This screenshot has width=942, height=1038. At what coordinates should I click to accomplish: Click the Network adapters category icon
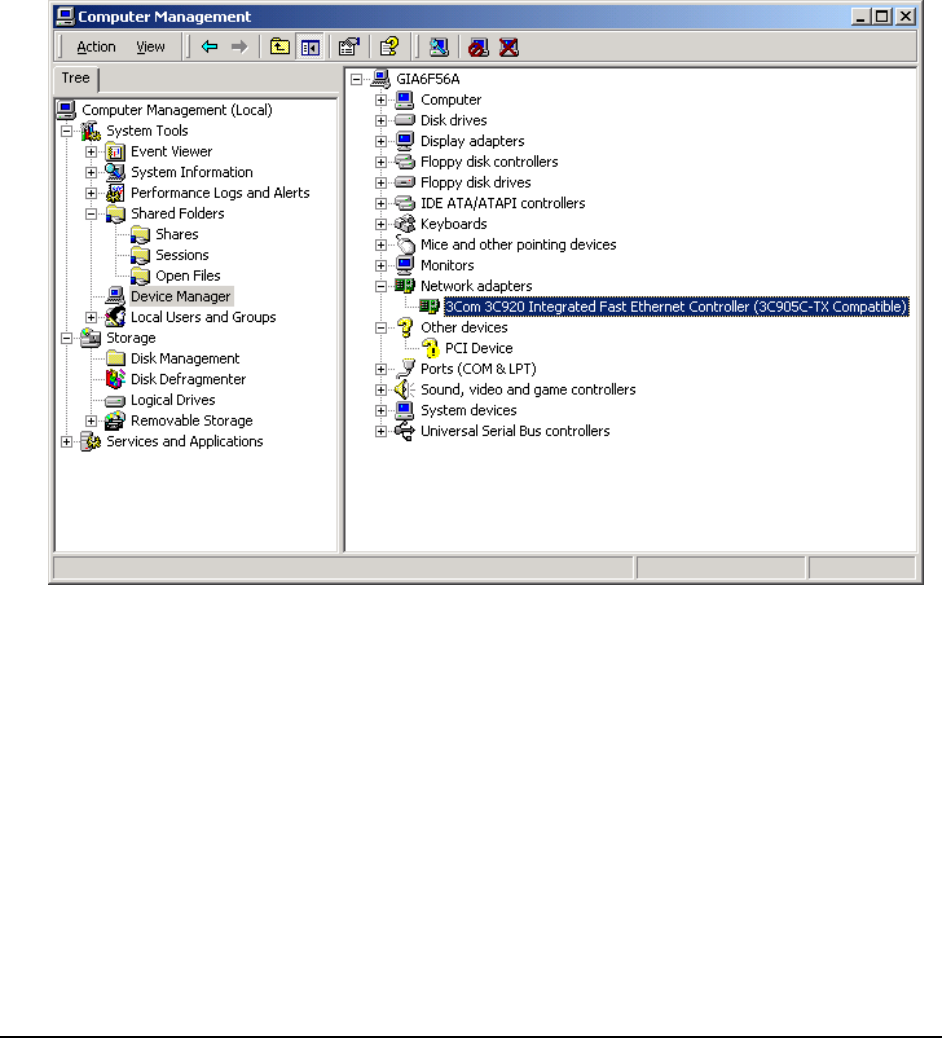coord(404,286)
